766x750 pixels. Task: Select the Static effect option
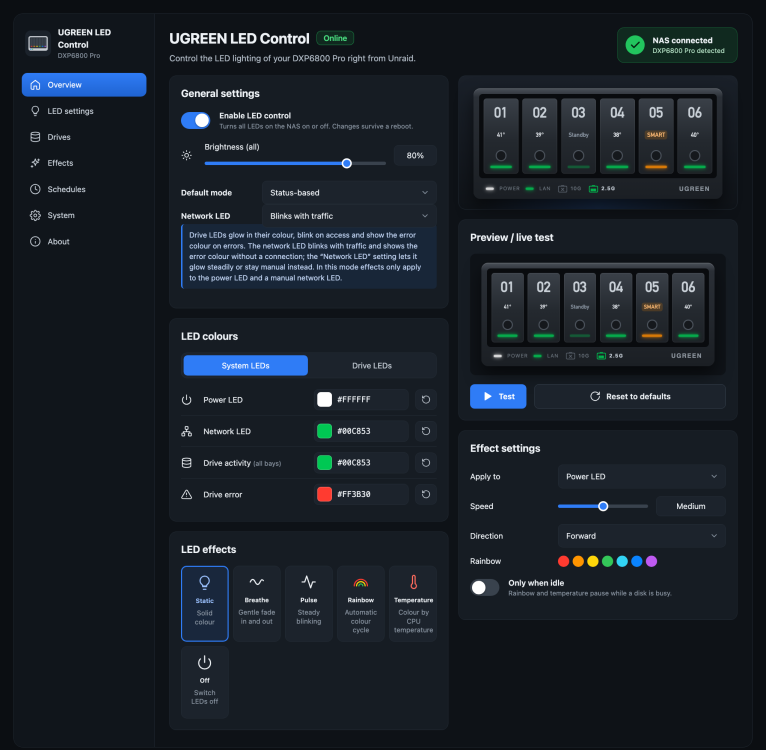(x=205, y=603)
